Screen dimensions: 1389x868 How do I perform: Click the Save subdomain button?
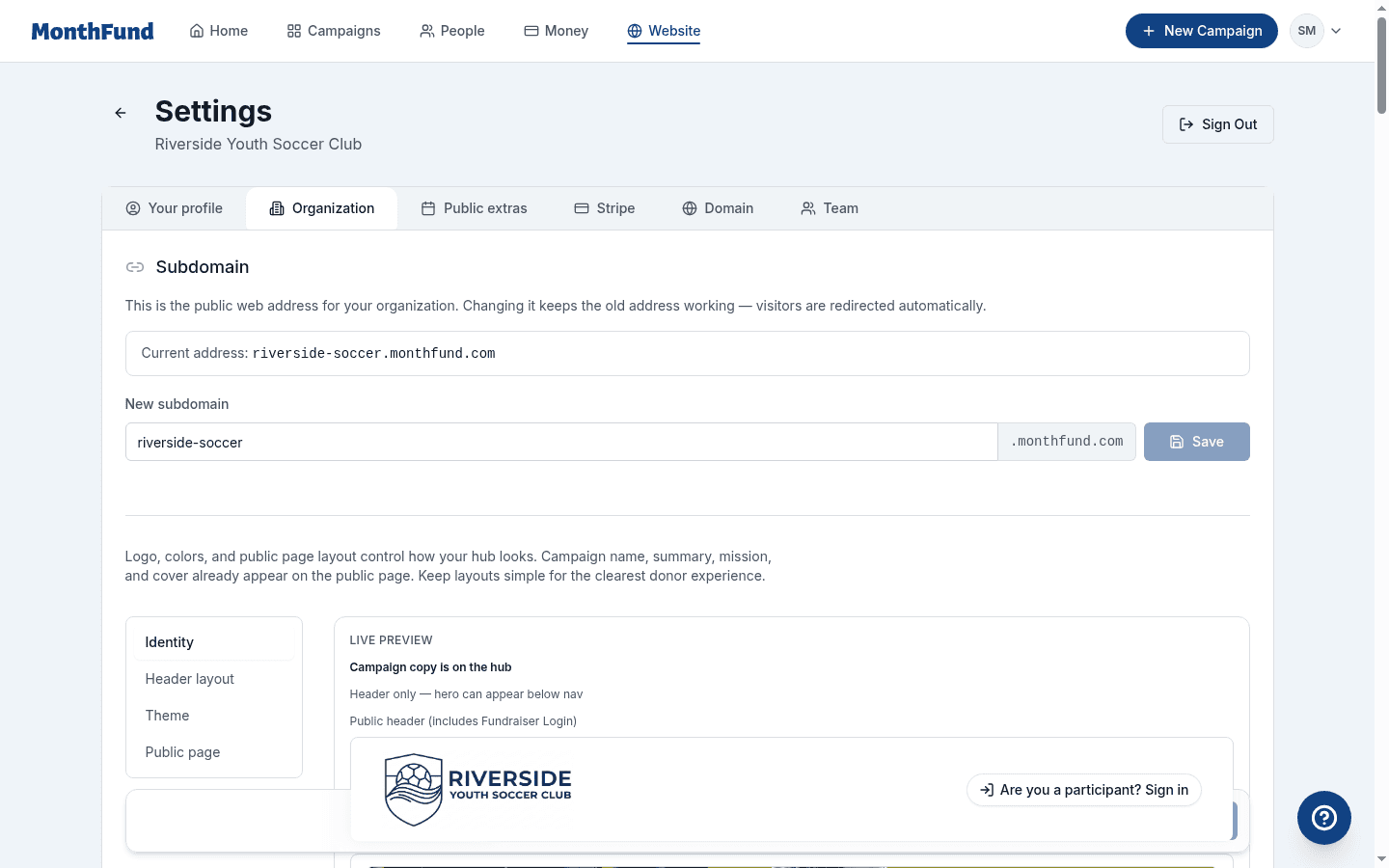pyautogui.click(x=1197, y=442)
